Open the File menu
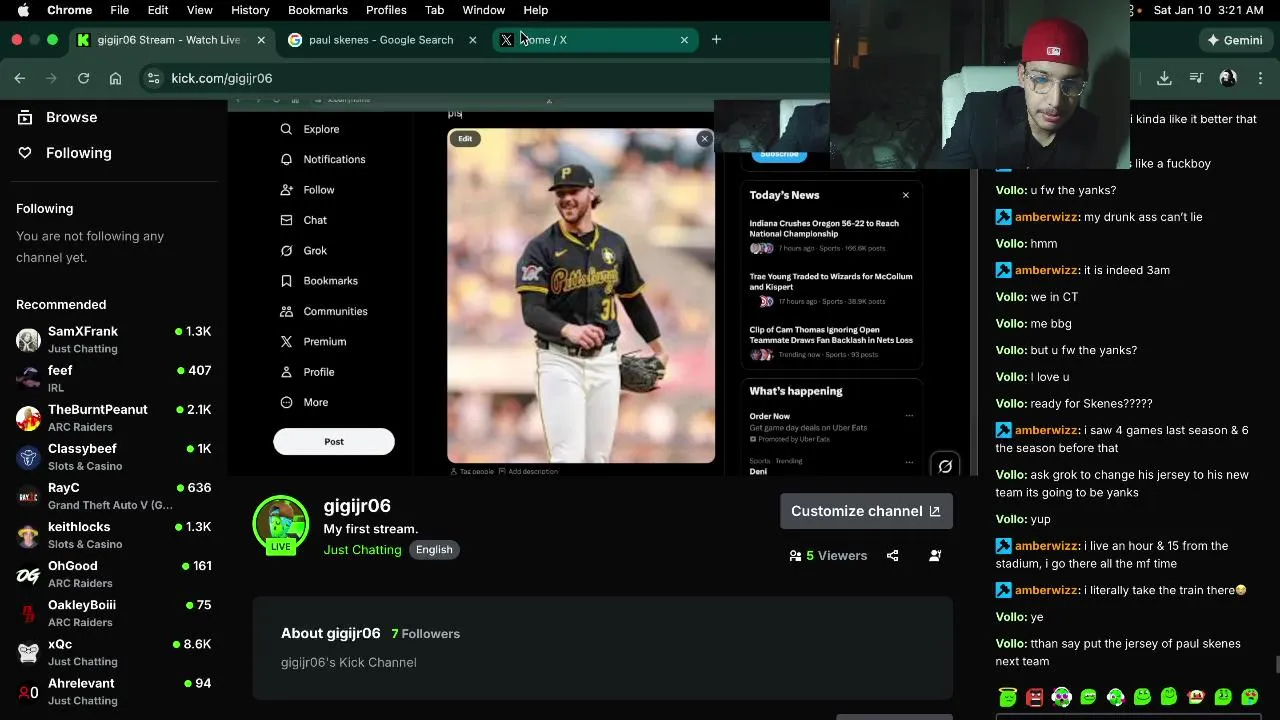The height and width of the screenshot is (720, 1280). click(119, 10)
